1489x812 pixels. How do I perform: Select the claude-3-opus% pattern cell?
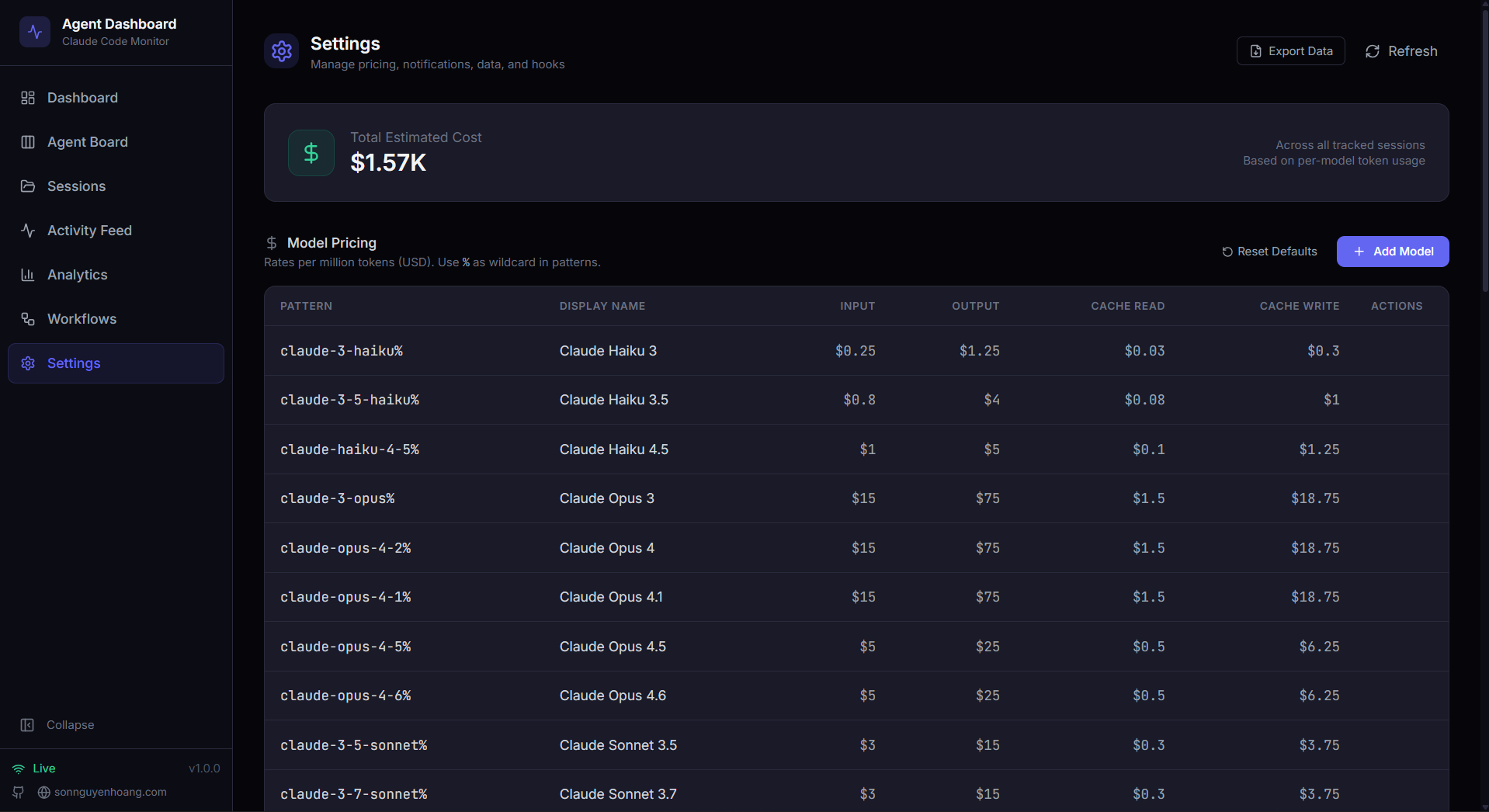pyautogui.click(x=338, y=498)
